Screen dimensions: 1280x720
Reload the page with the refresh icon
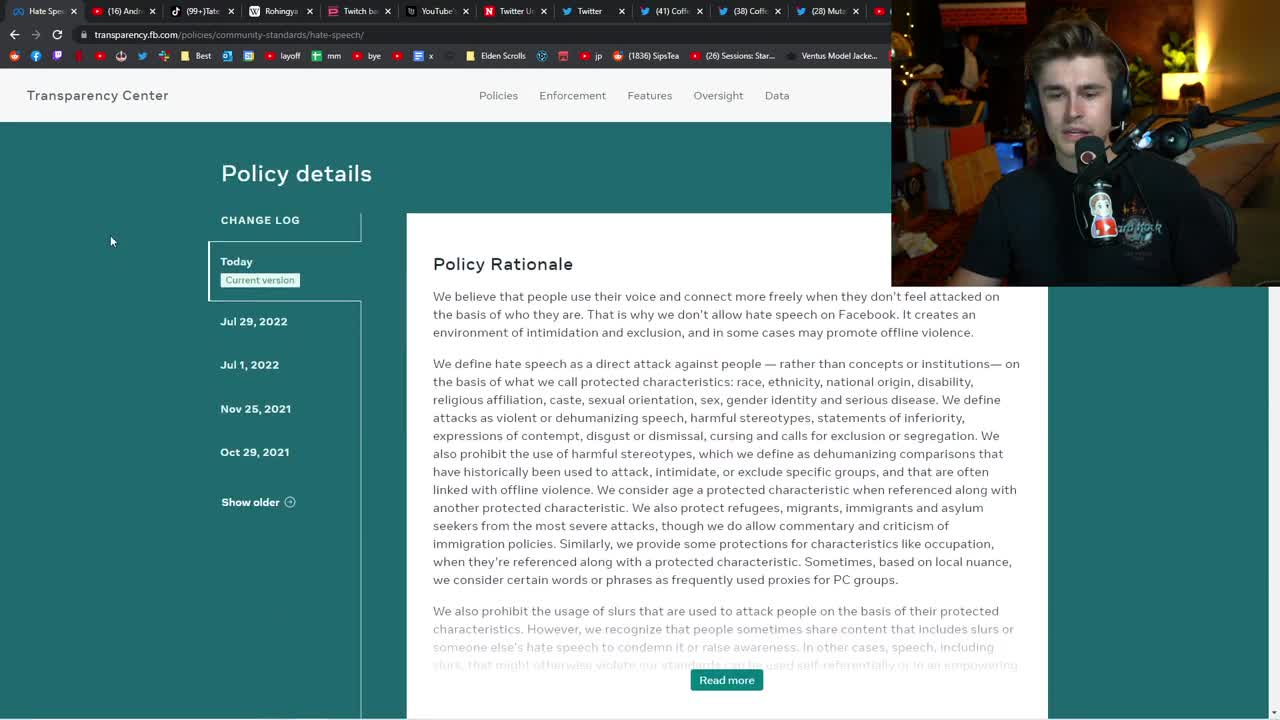pos(57,35)
